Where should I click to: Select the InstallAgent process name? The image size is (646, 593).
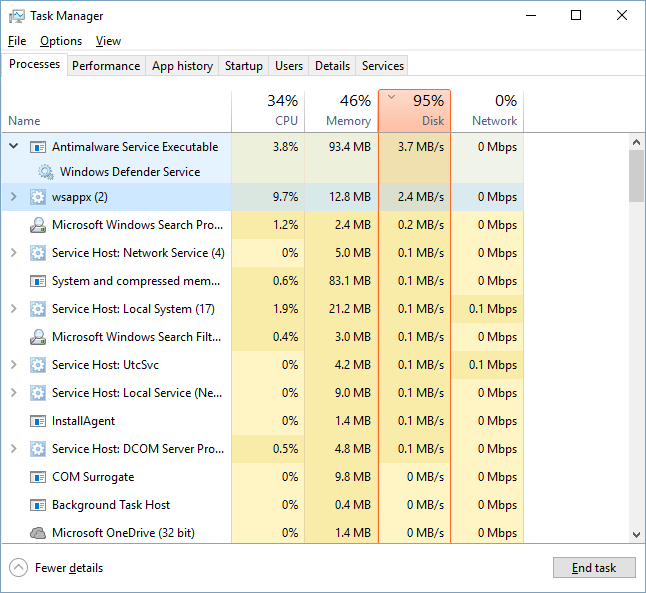pos(83,421)
